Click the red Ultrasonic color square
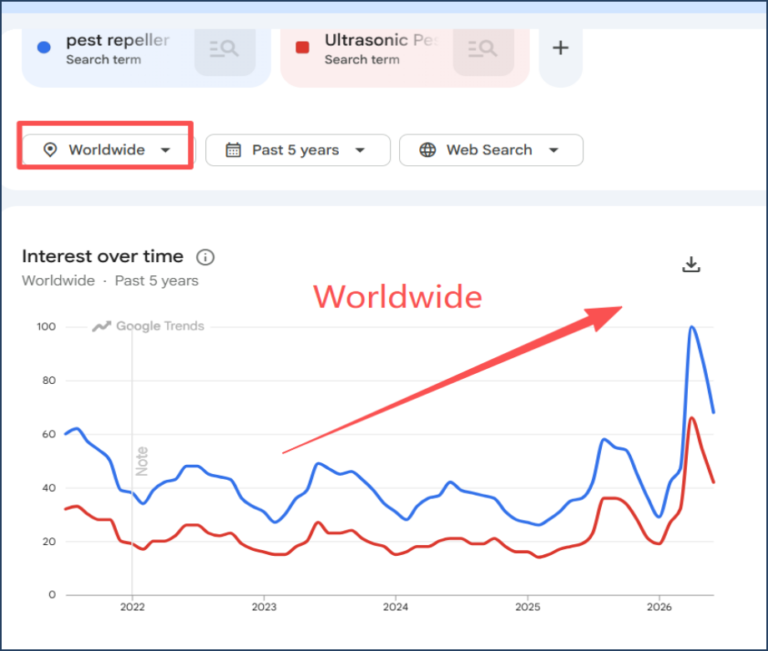Viewport: 768px width, 651px height. point(303,48)
